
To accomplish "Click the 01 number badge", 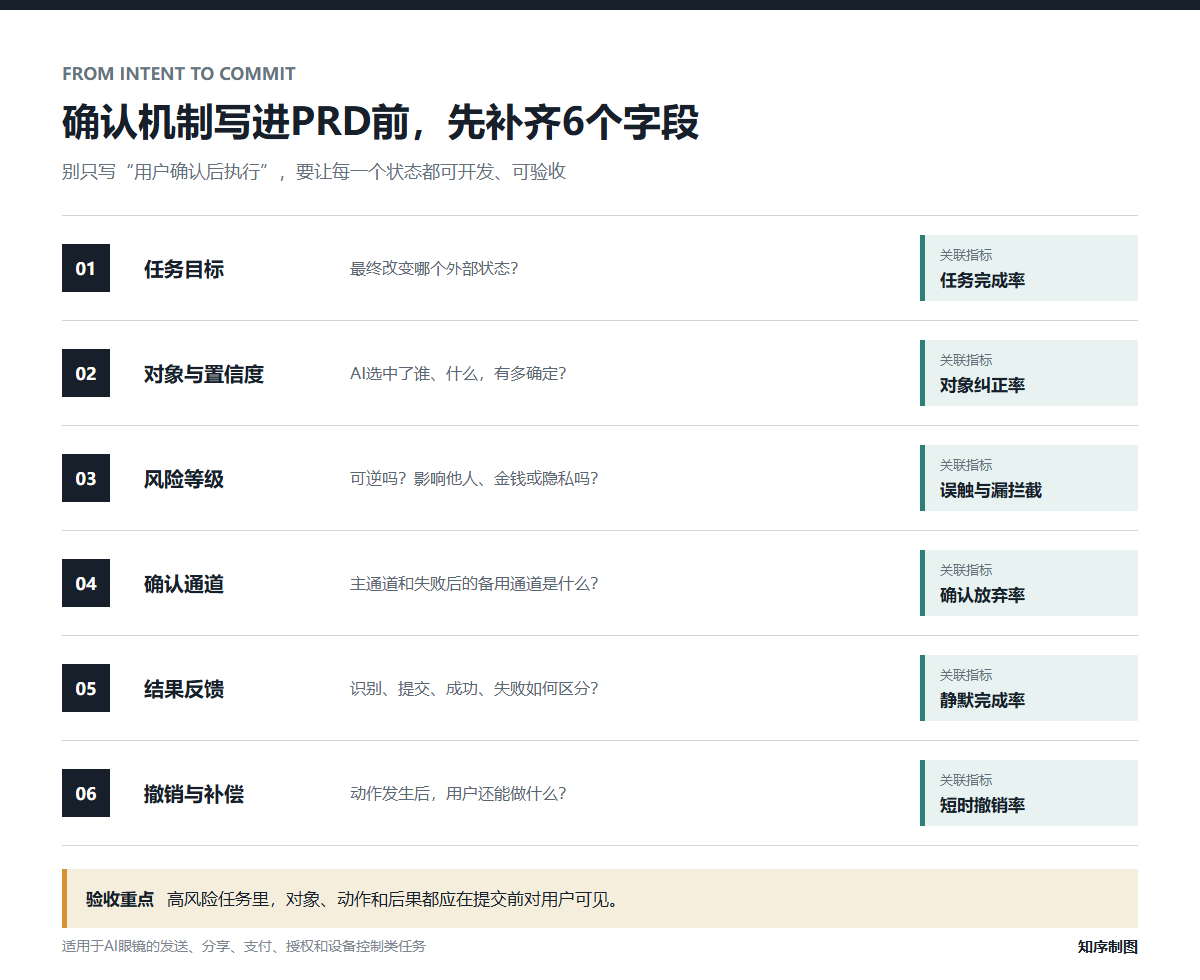I will 86,268.
